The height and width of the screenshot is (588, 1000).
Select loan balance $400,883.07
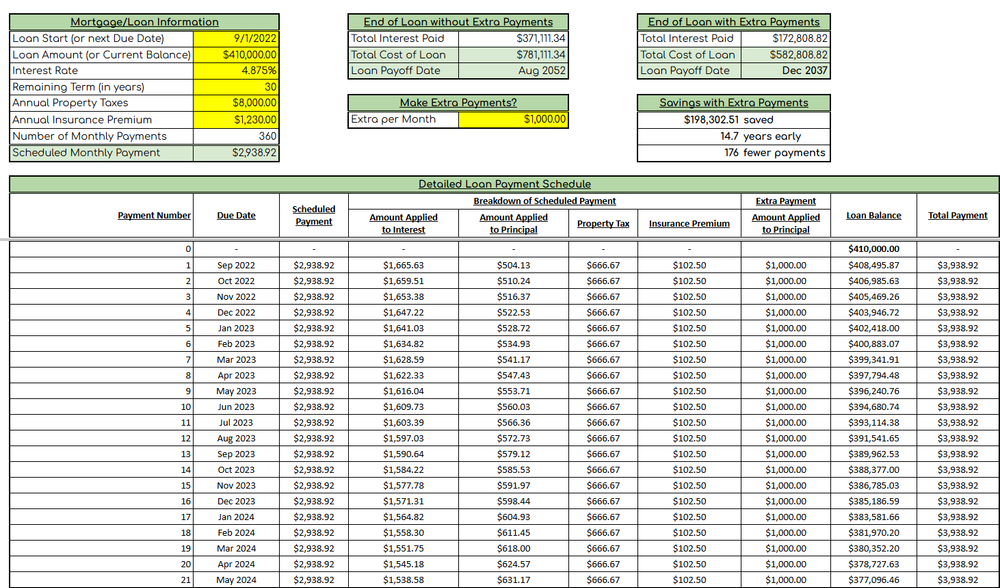point(874,344)
